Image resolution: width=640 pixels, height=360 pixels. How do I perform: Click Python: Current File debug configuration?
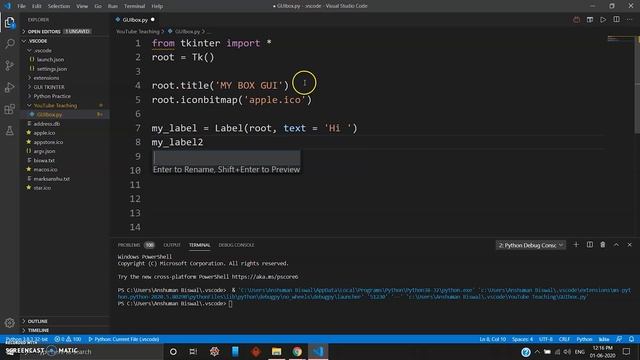124,339
